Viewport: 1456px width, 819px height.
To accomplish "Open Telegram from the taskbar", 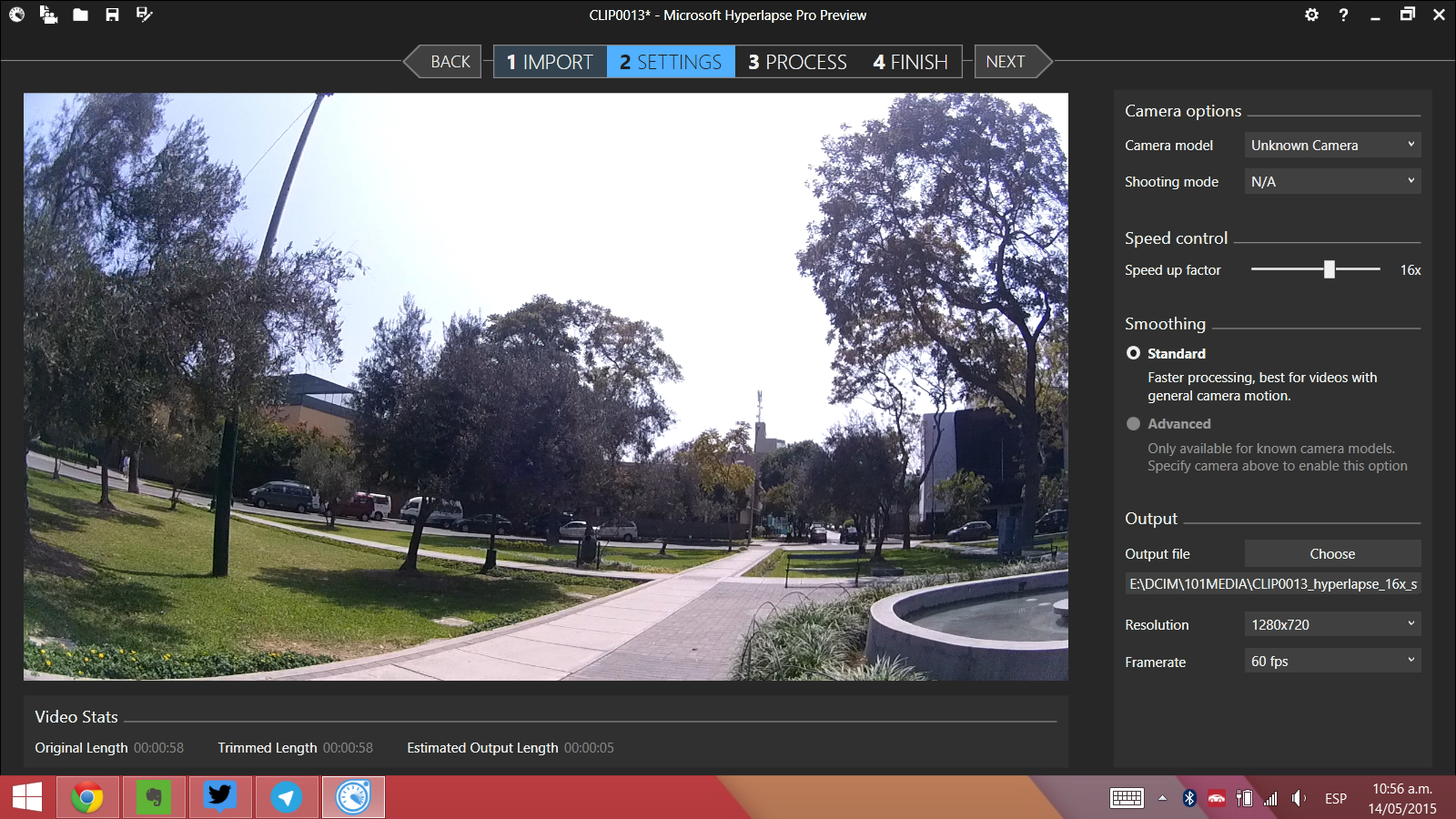I will pos(287,798).
